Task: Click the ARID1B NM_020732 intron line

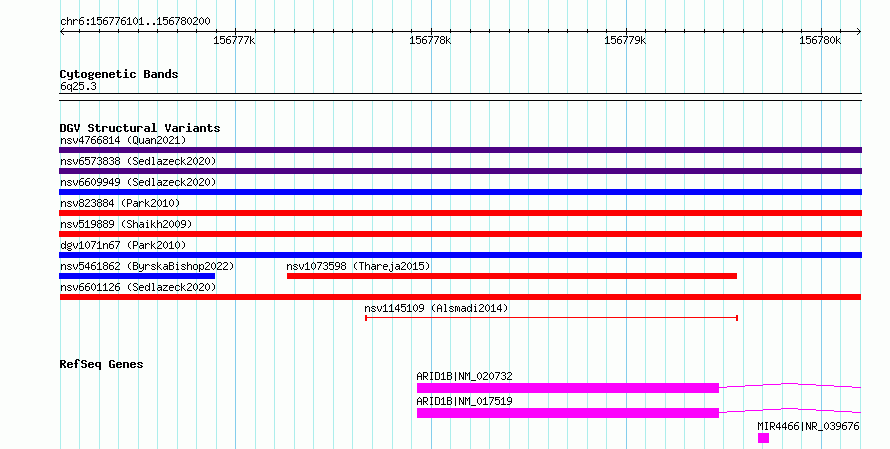Action: click(x=790, y=385)
